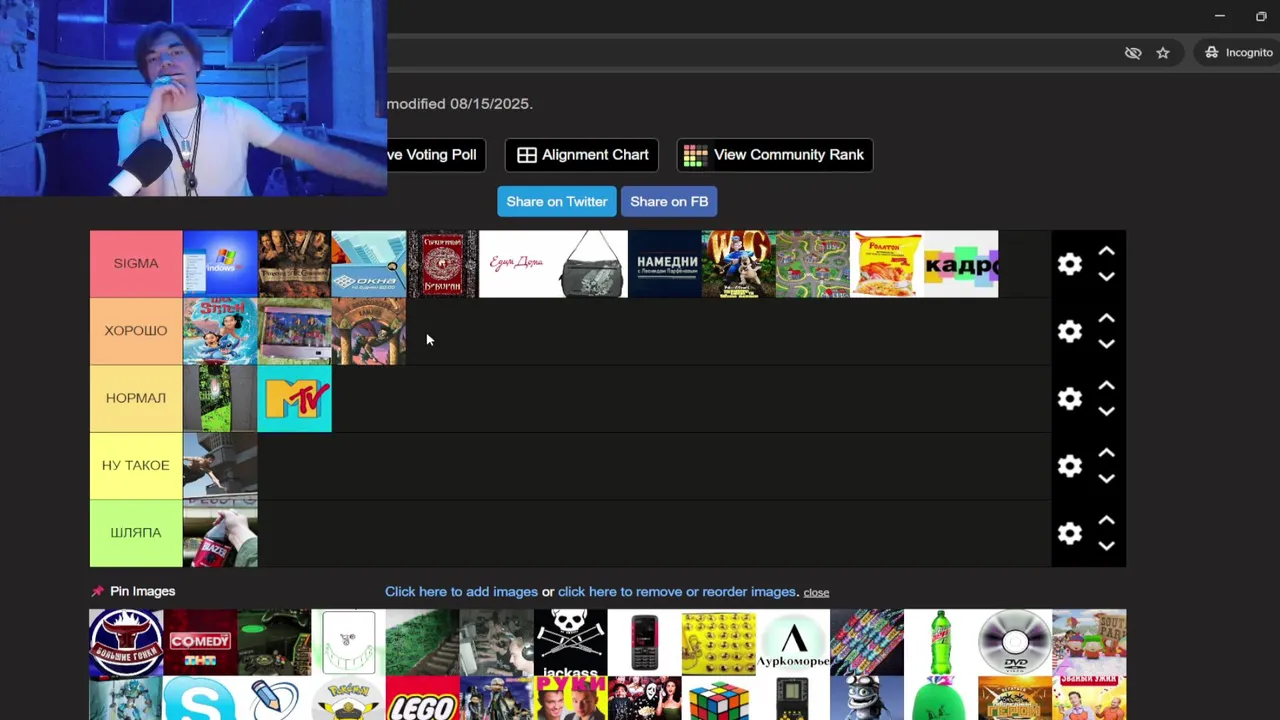The image size is (1280, 720).
Task: Click link to remove or reorder images
Action: [677, 592]
